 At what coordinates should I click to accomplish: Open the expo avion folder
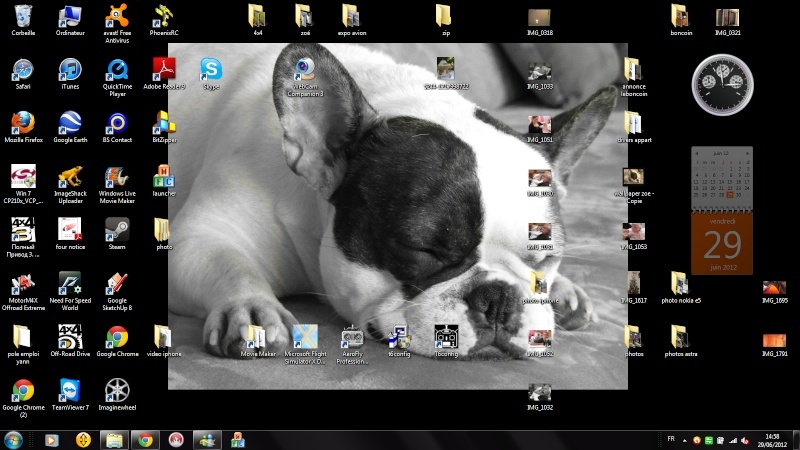pyautogui.click(x=352, y=20)
